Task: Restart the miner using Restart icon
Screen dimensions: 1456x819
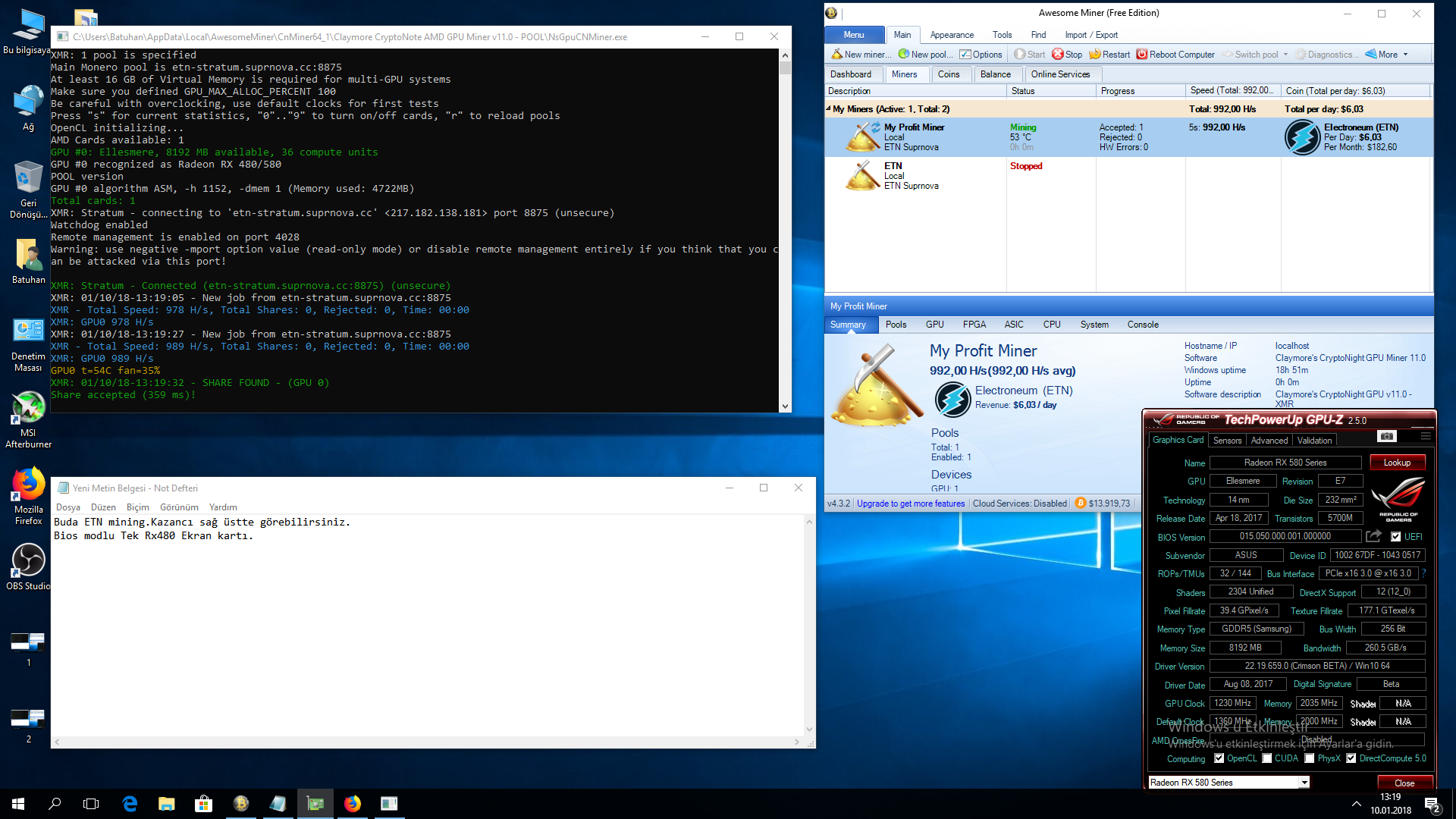Action: pos(1095,54)
